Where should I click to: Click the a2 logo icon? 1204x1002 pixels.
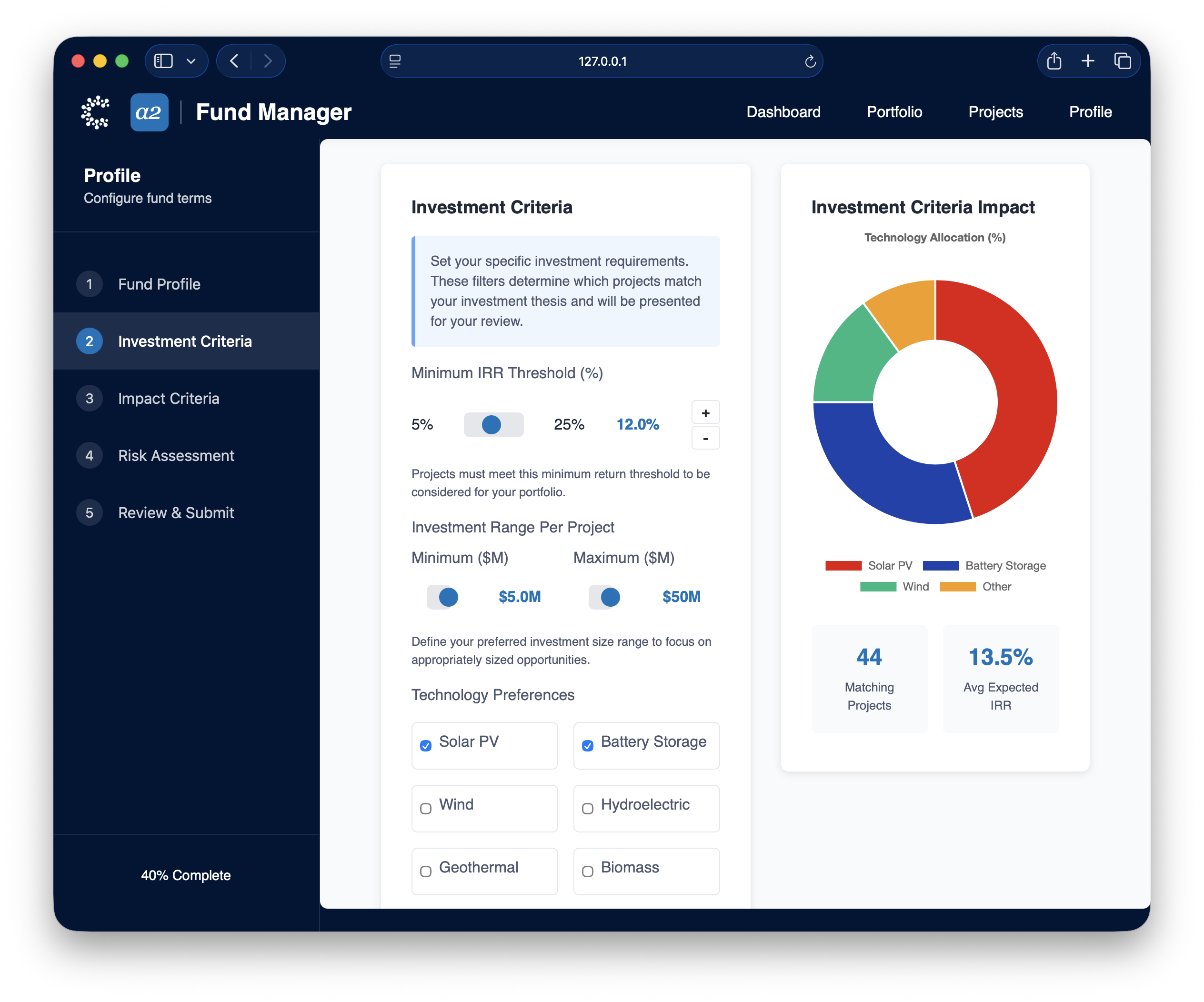[149, 112]
